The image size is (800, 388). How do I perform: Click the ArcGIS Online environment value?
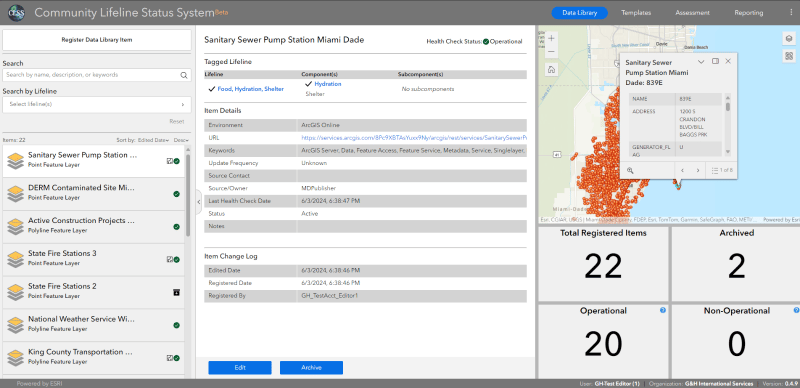tap(320, 125)
